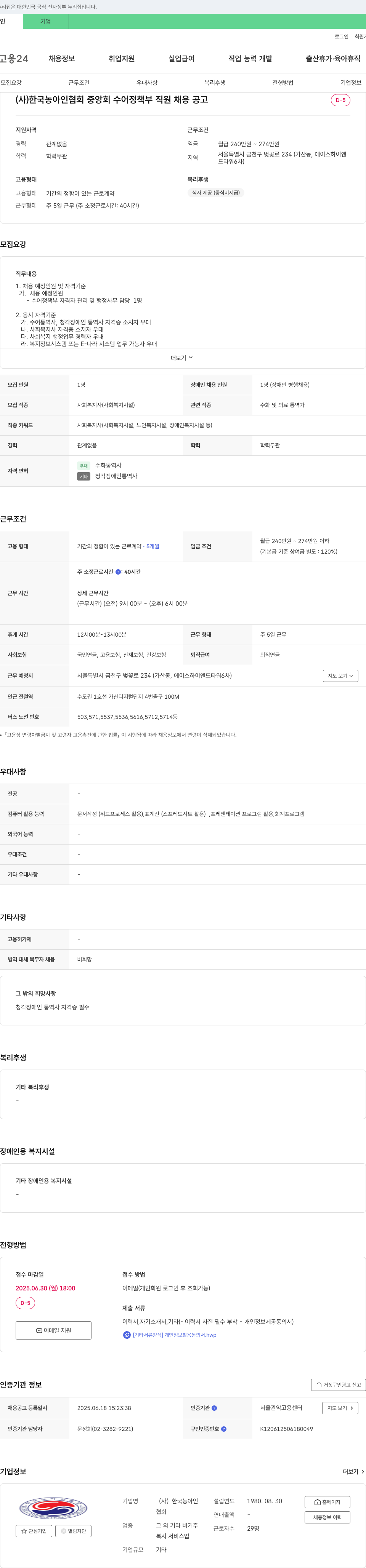The width and height of the screenshot is (366, 1568).
Task: Click the 기타 tag beside 청각장애인통역사
Action: [x=84, y=477]
